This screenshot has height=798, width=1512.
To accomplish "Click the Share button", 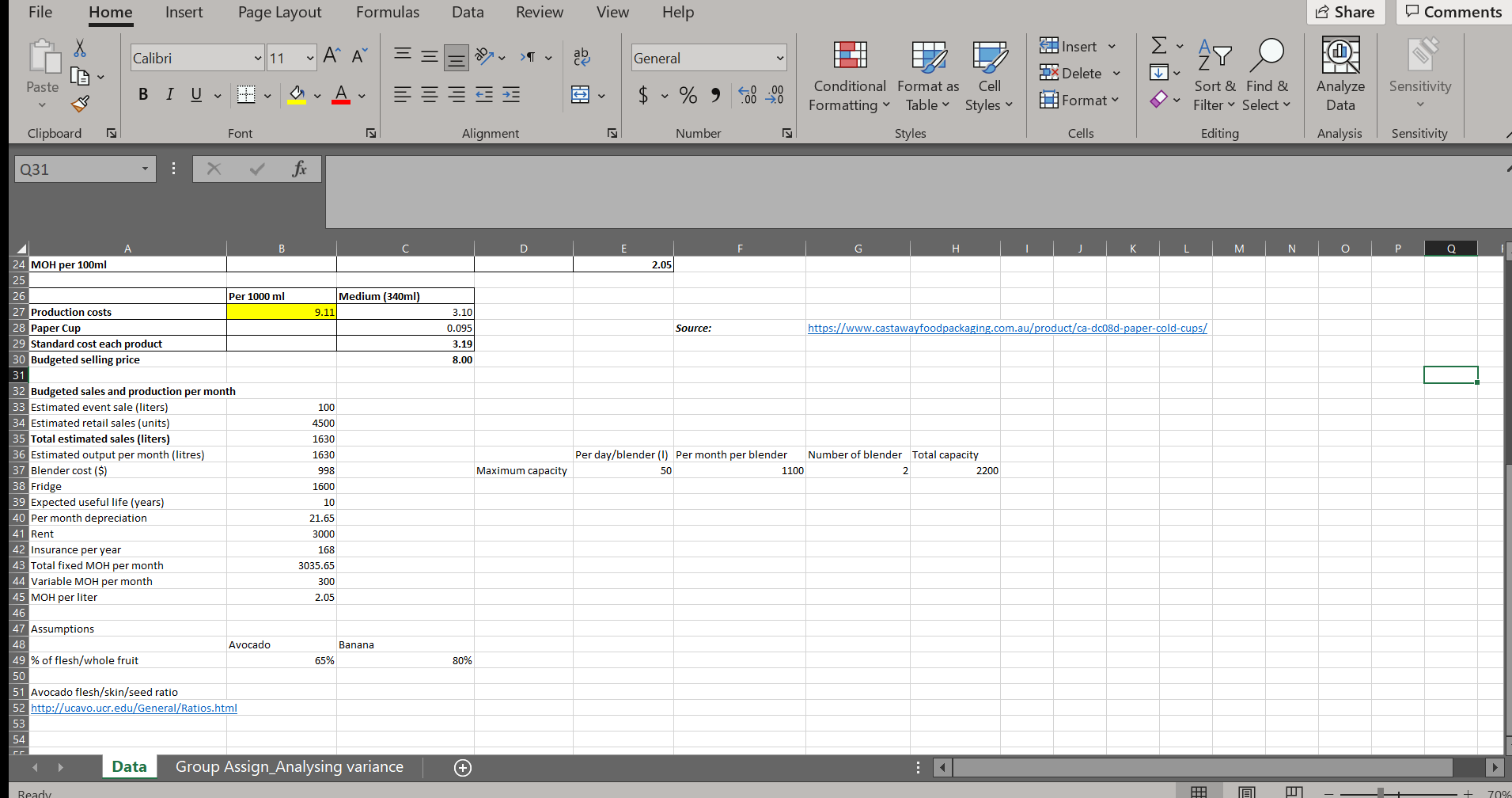I will (x=1346, y=12).
